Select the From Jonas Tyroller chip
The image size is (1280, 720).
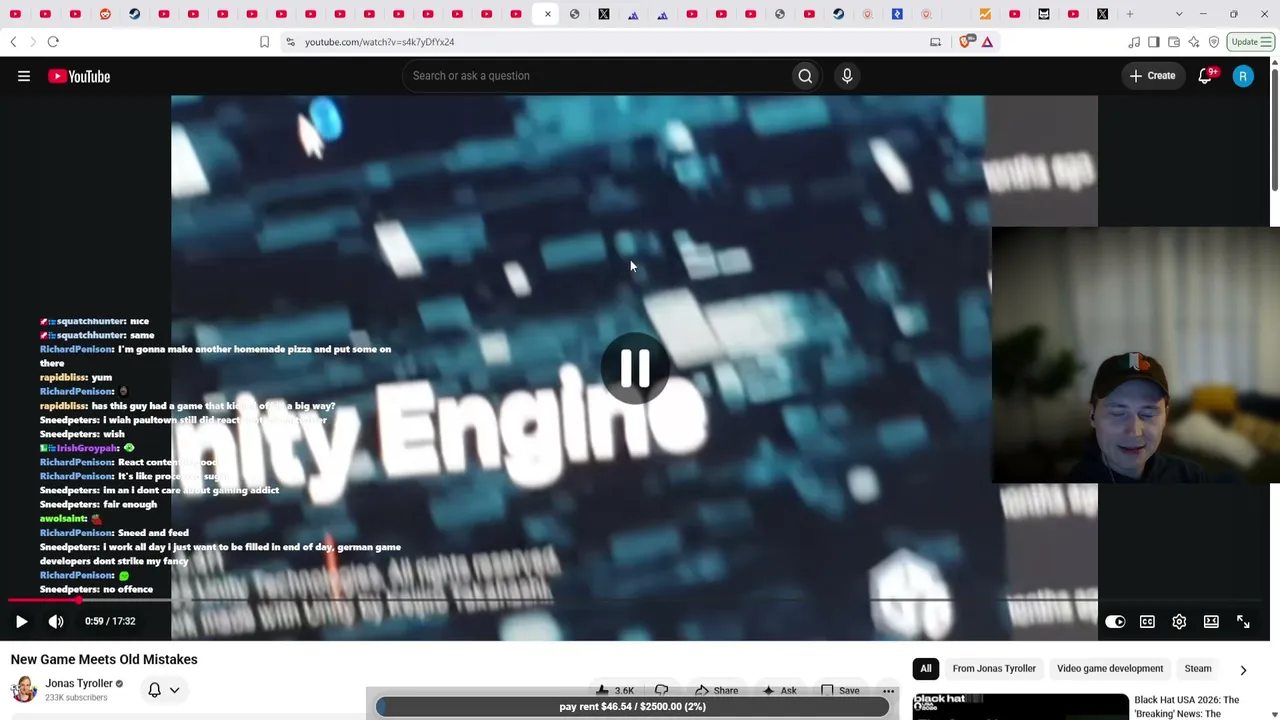(x=994, y=669)
